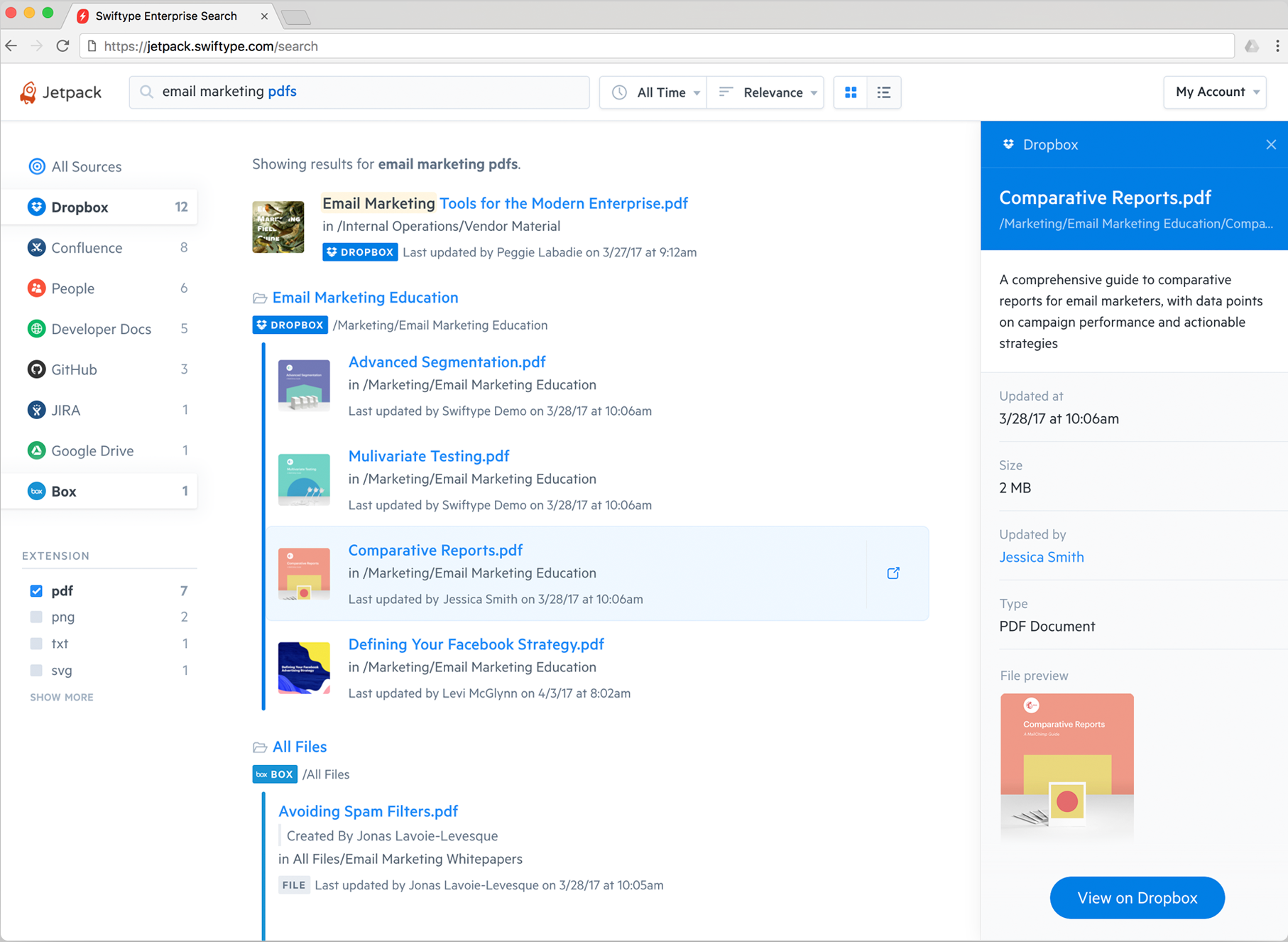Click View on Dropbox button
This screenshot has height=942, width=1288.
point(1137,898)
